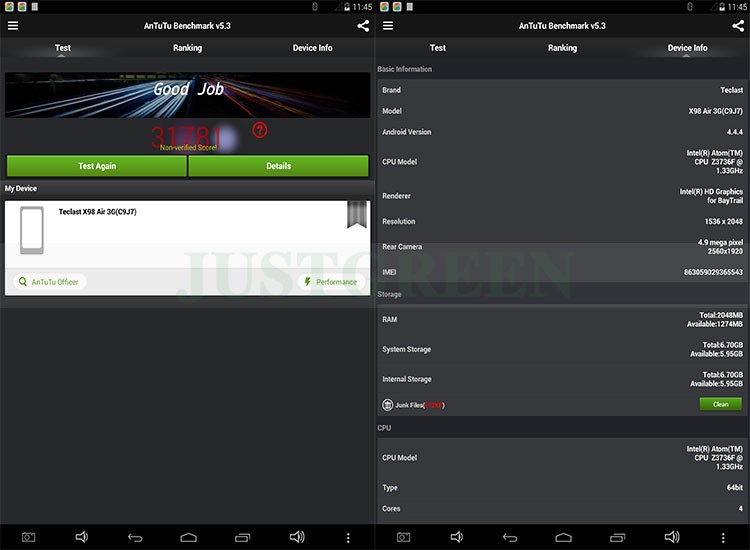This screenshot has height=550, width=750.
Task: Click the Details button
Action: (278, 166)
